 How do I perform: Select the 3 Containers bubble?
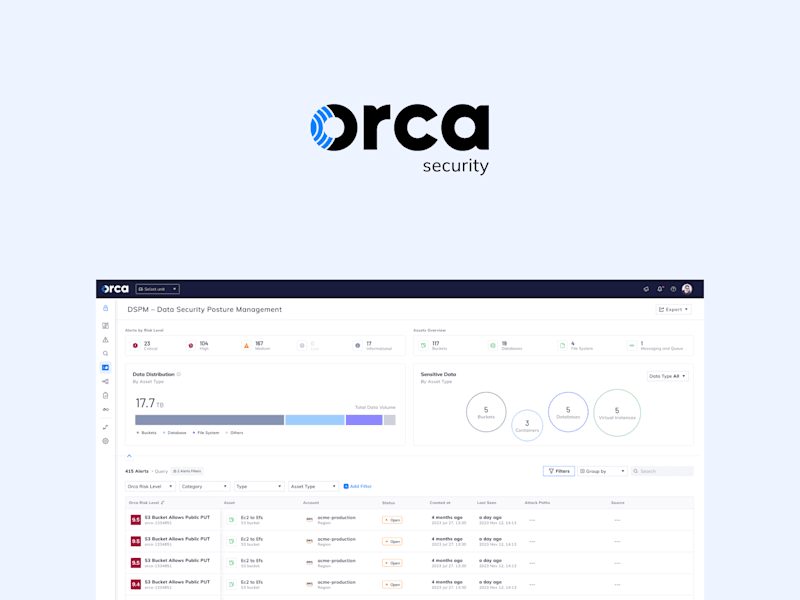527,425
